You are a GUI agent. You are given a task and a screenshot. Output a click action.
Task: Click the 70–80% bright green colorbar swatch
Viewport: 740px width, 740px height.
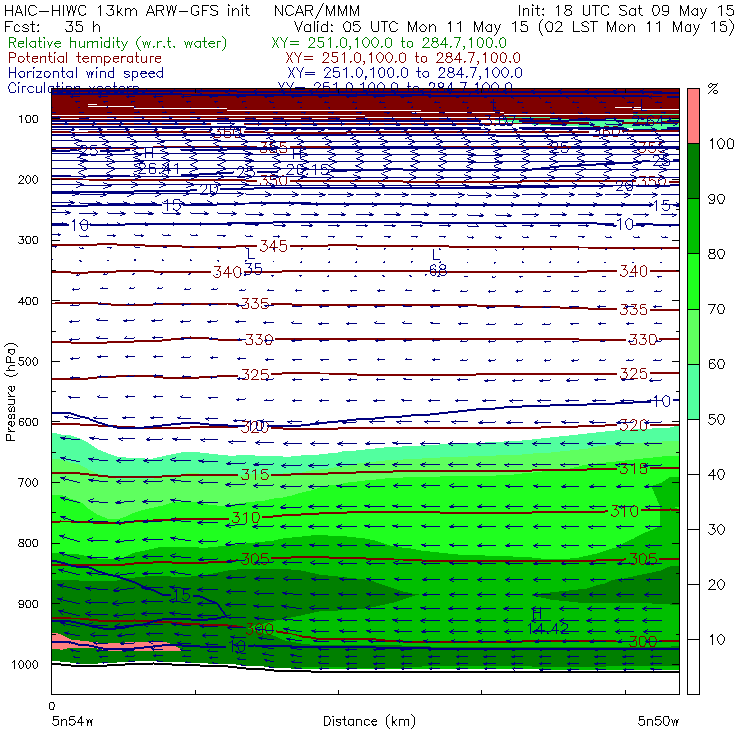693,281
